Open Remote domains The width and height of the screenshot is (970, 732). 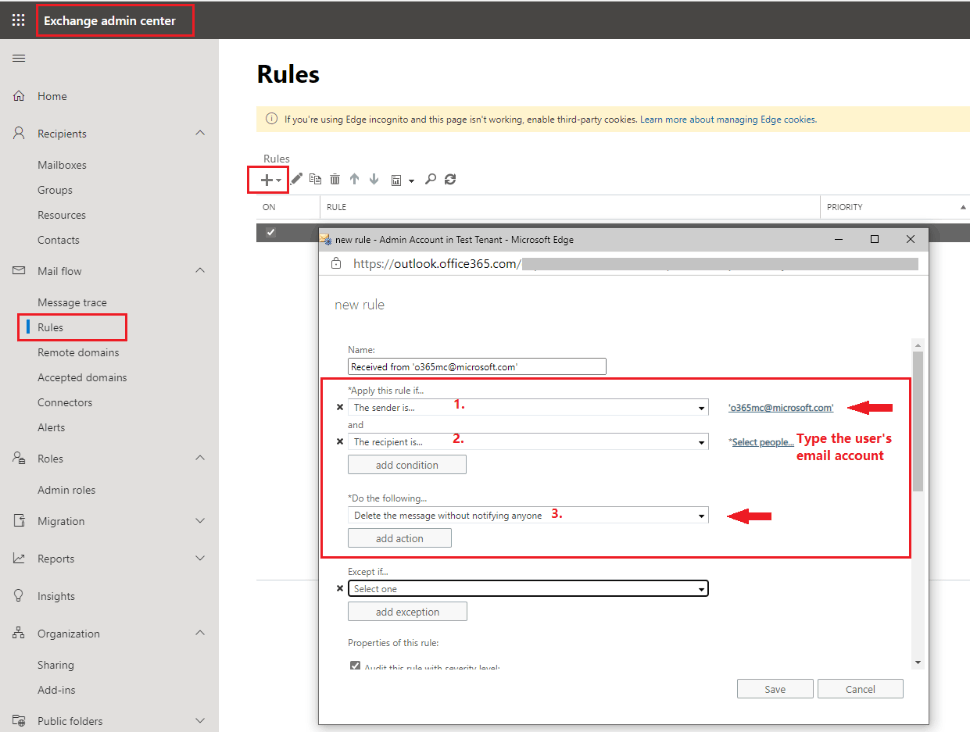pyautogui.click(x=78, y=352)
